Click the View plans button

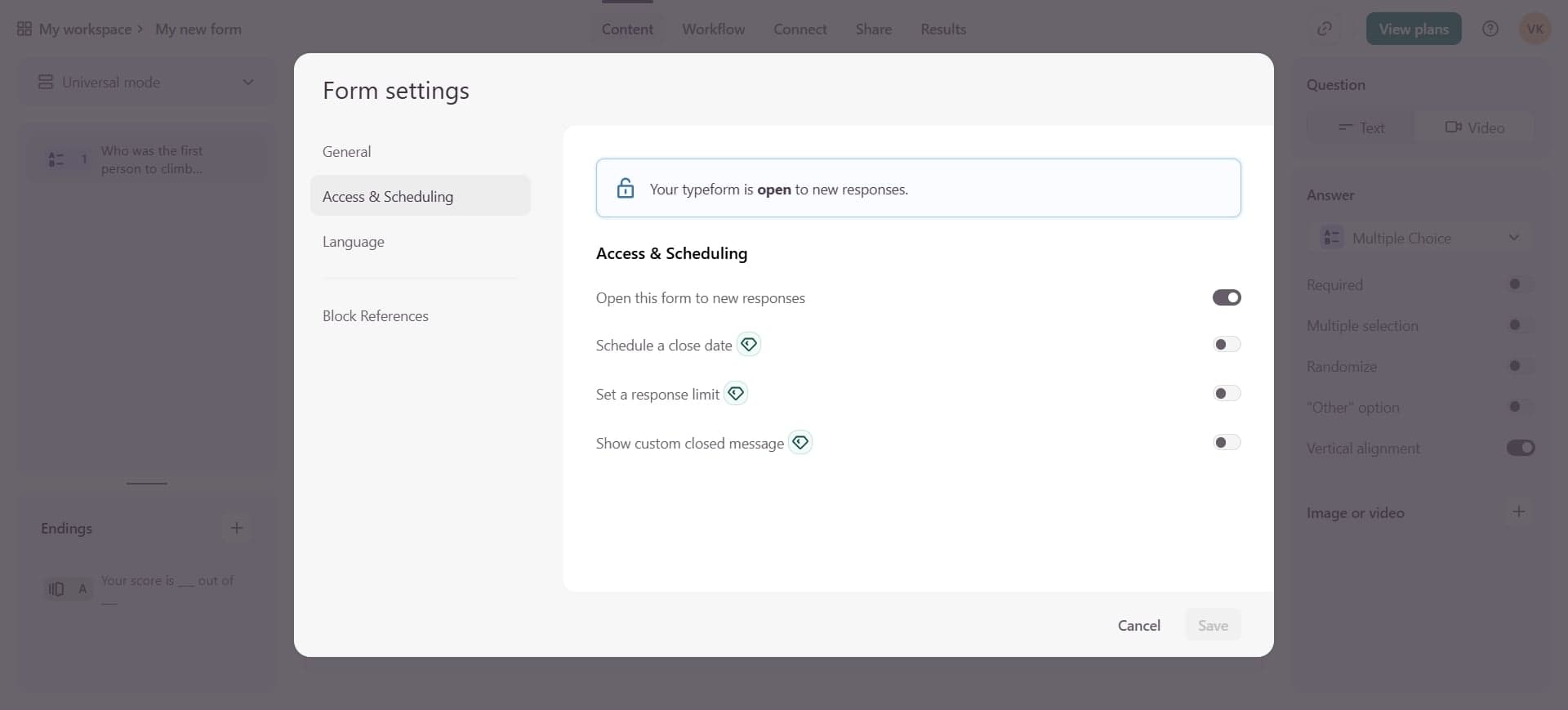coord(1414,29)
